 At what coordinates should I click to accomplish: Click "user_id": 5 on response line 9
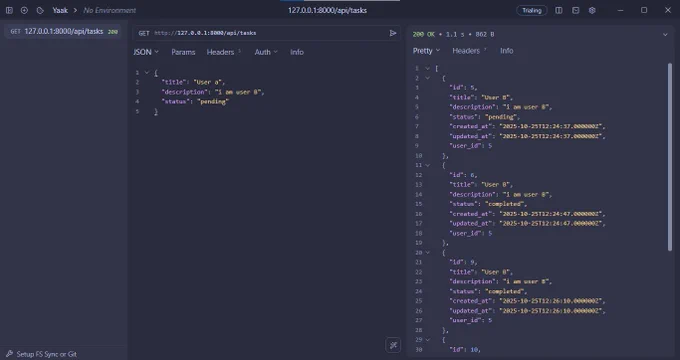(x=471, y=146)
